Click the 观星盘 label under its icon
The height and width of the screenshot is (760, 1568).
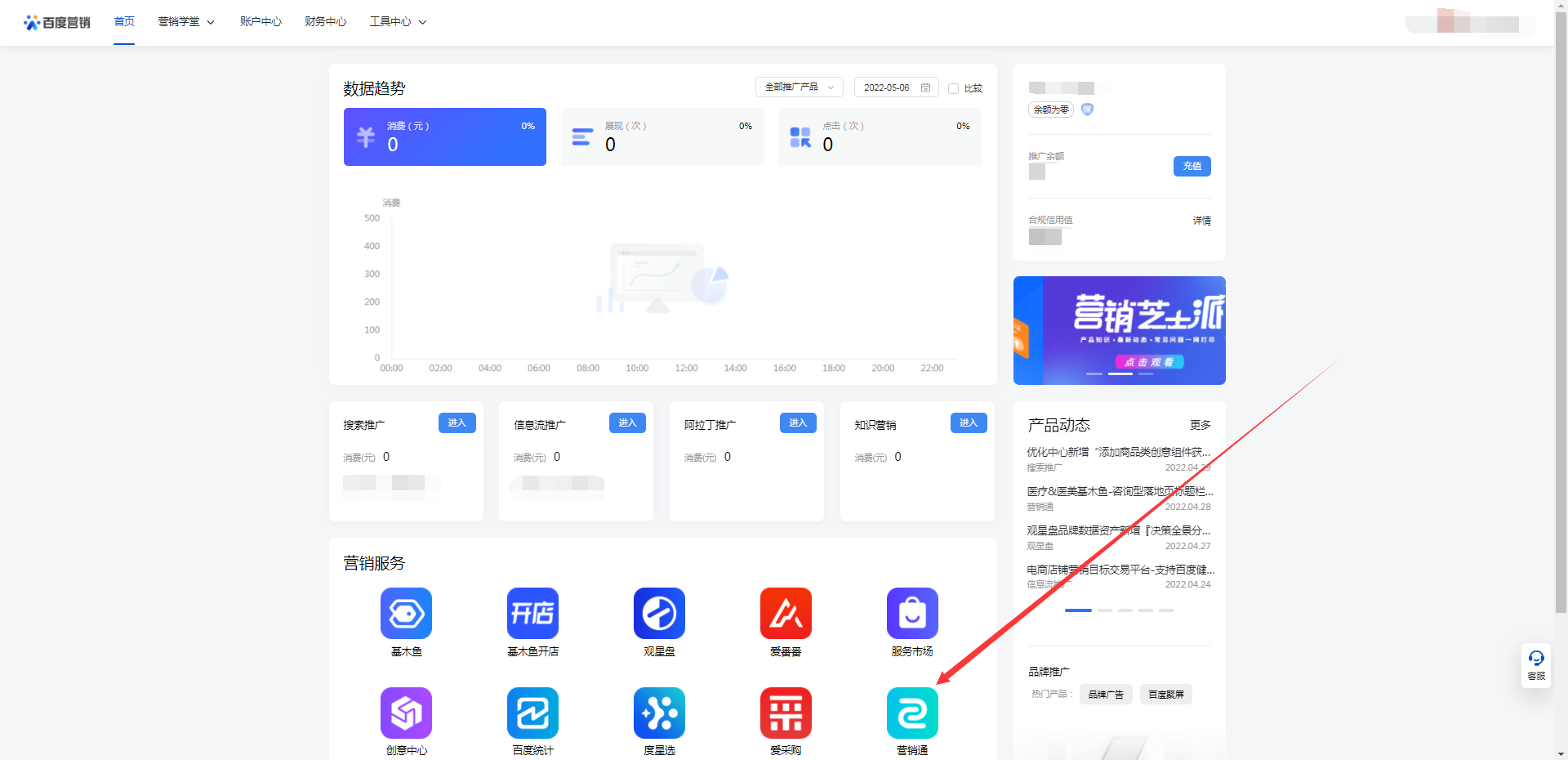click(x=659, y=651)
